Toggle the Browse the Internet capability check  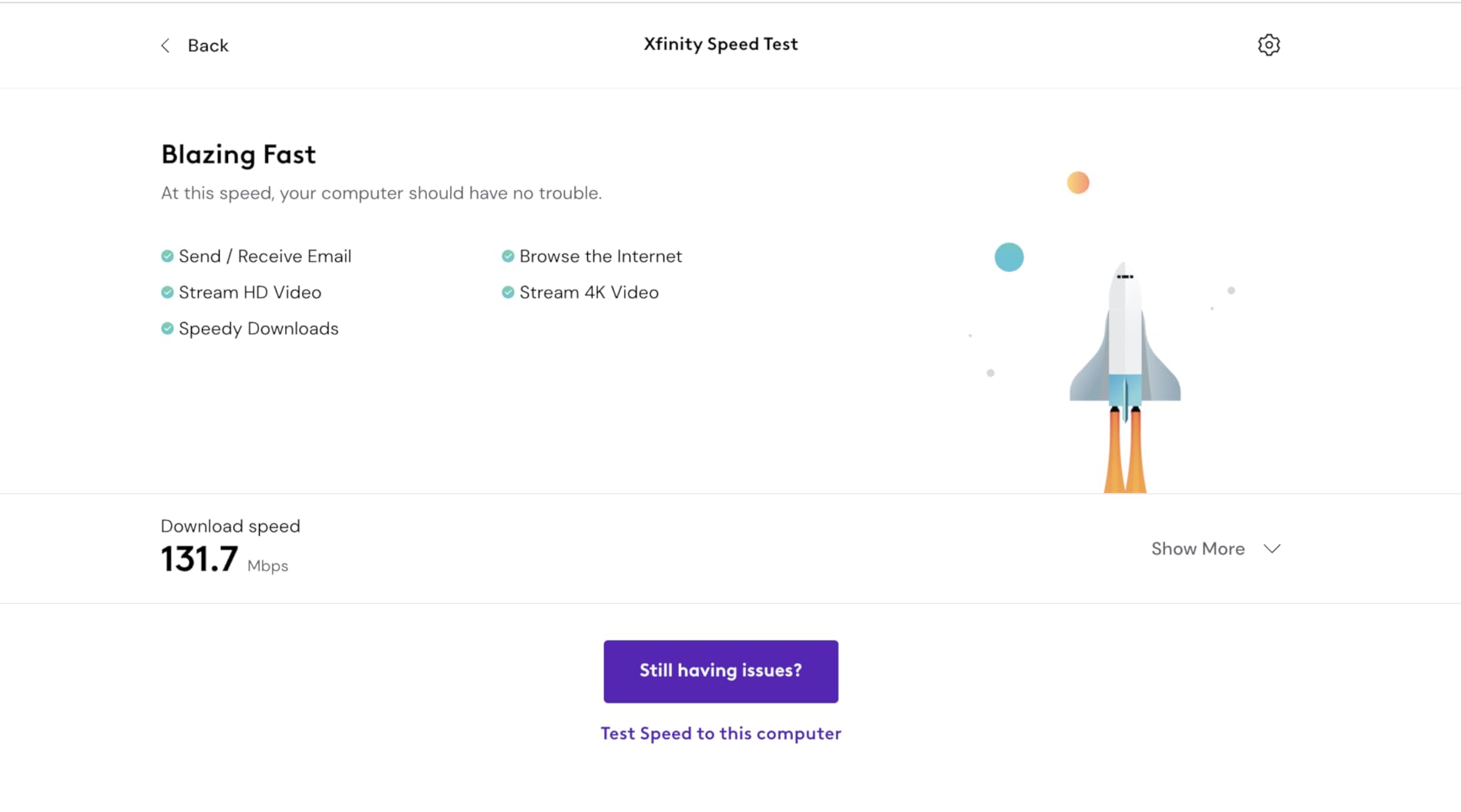pos(508,255)
